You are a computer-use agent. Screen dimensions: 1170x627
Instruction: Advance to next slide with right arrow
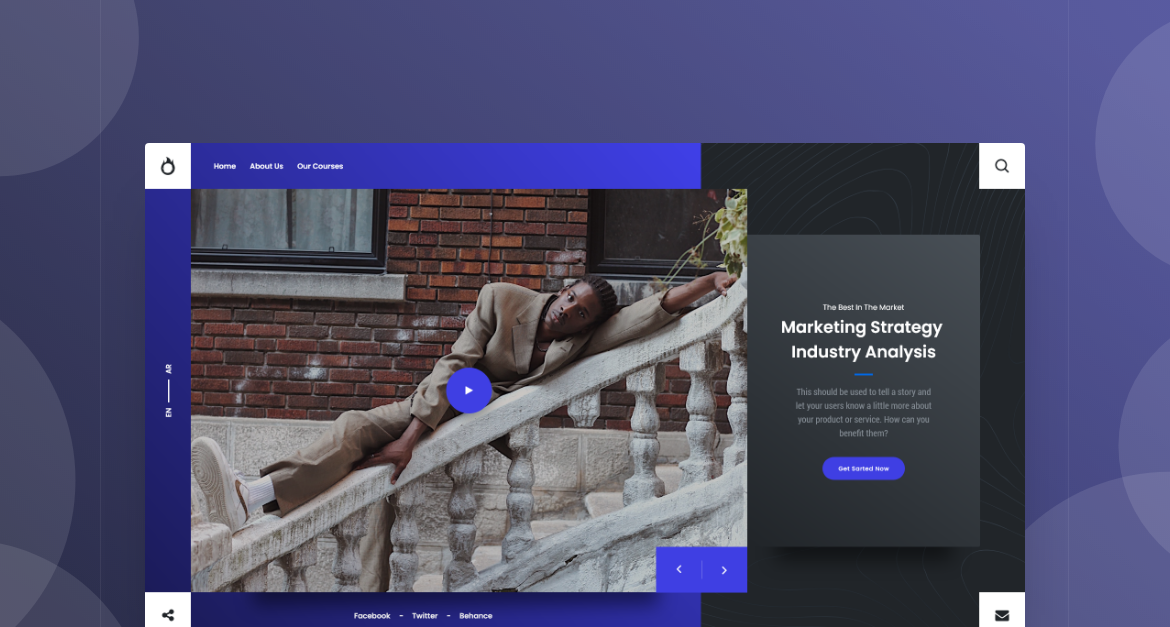(x=724, y=570)
